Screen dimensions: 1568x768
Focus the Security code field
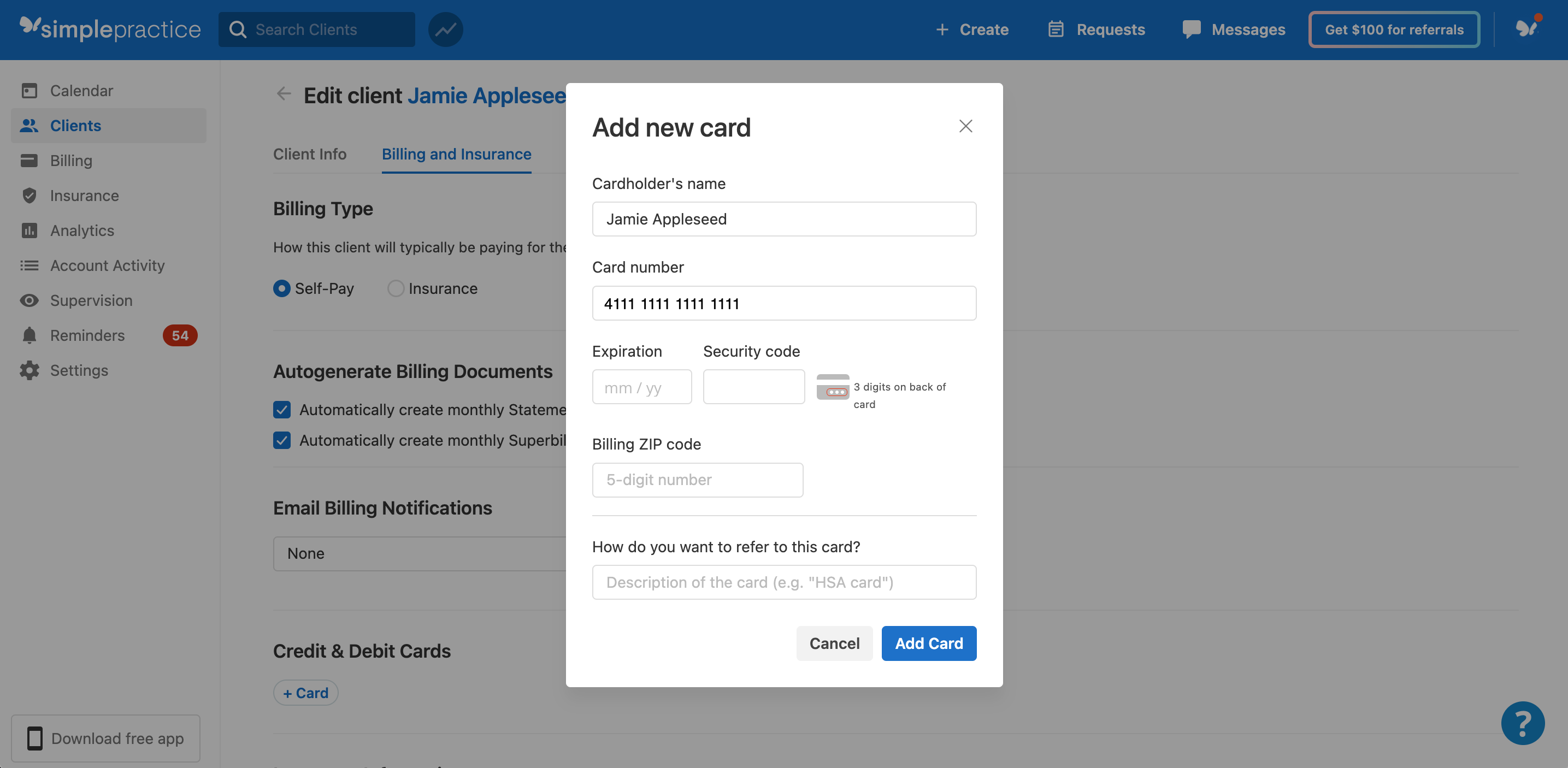[753, 387]
